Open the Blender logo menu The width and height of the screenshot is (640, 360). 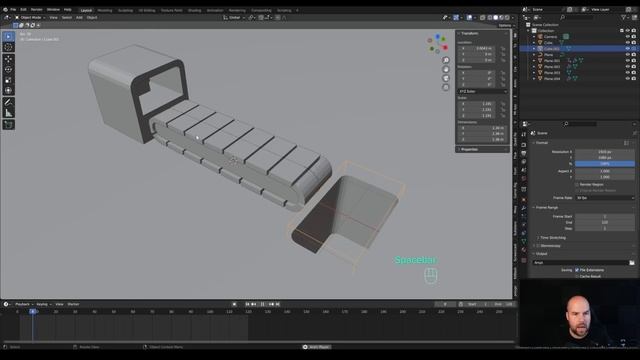coord(5,9)
